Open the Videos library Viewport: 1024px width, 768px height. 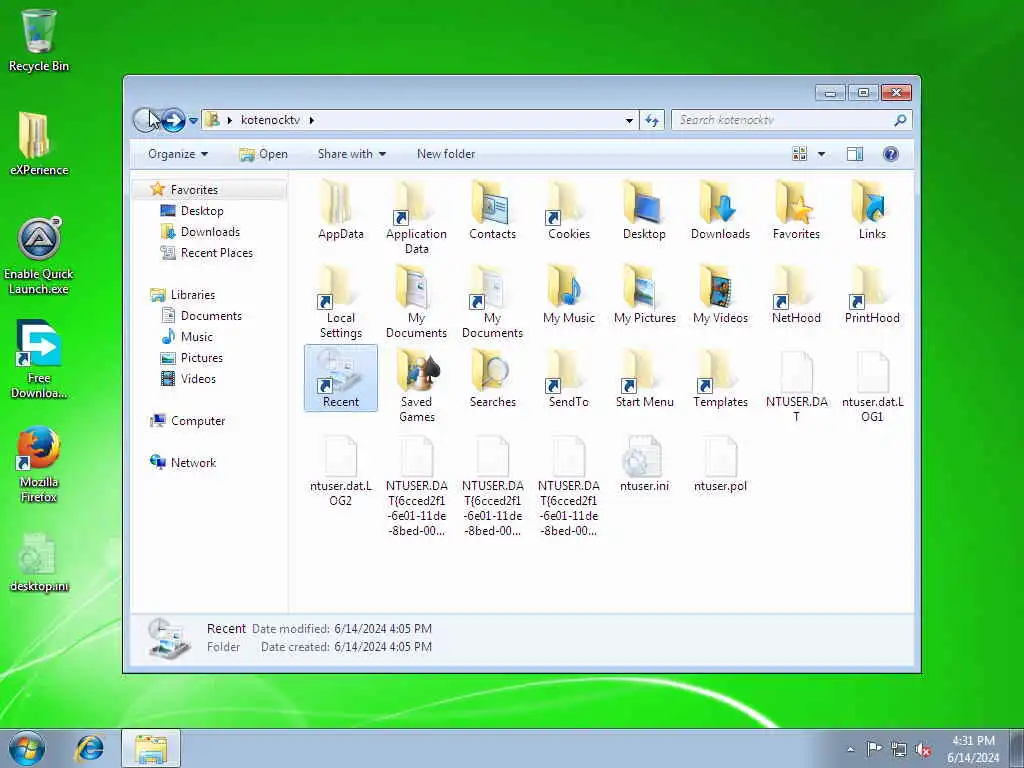point(198,379)
